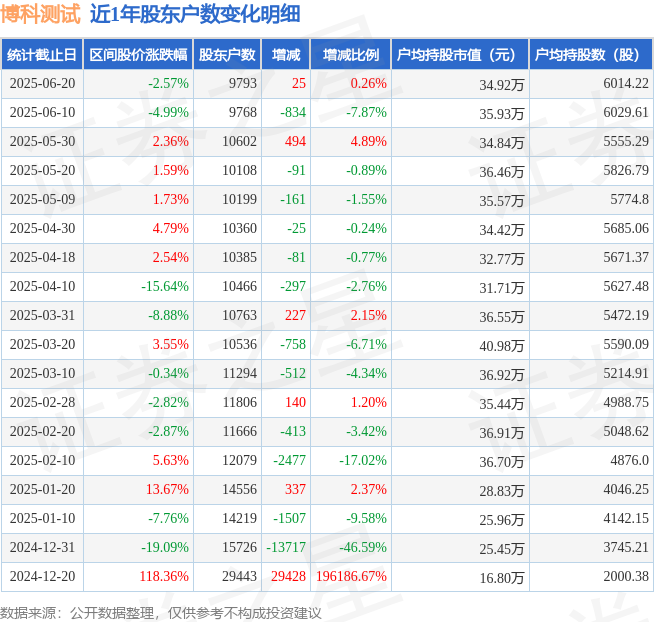The width and height of the screenshot is (654, 622).
Task: Click the change value -2477
Action: (289, 460)
